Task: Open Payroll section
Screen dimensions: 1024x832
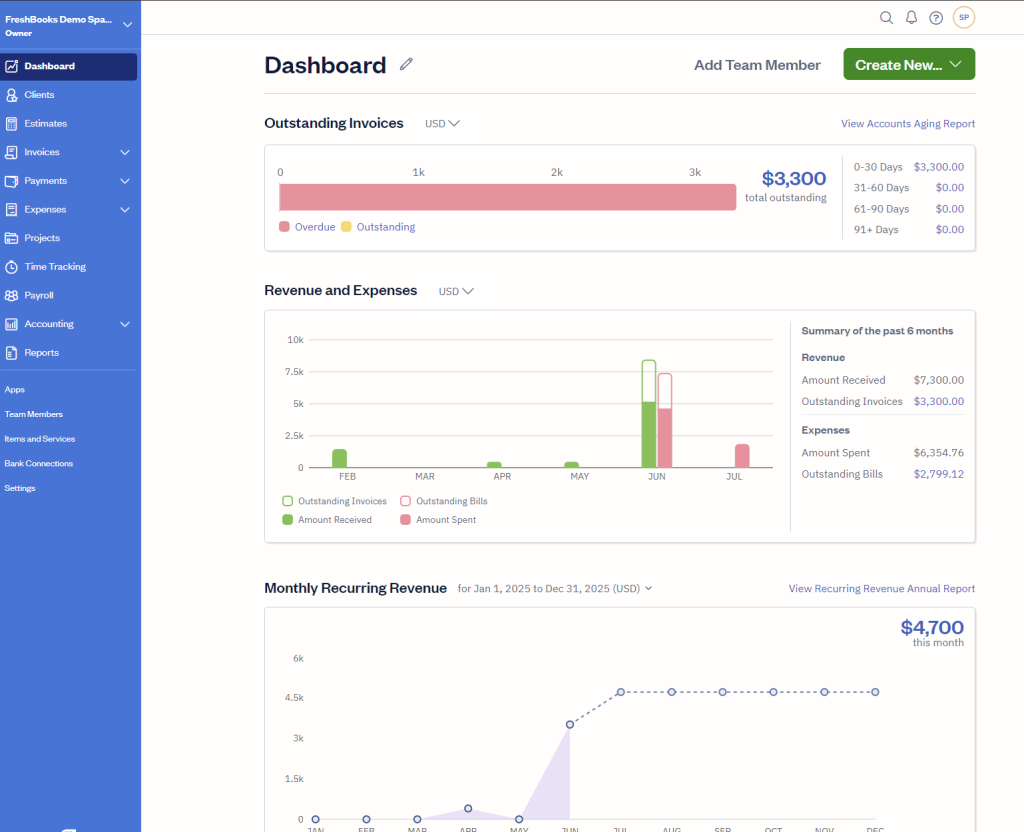Action: point(39,295)
